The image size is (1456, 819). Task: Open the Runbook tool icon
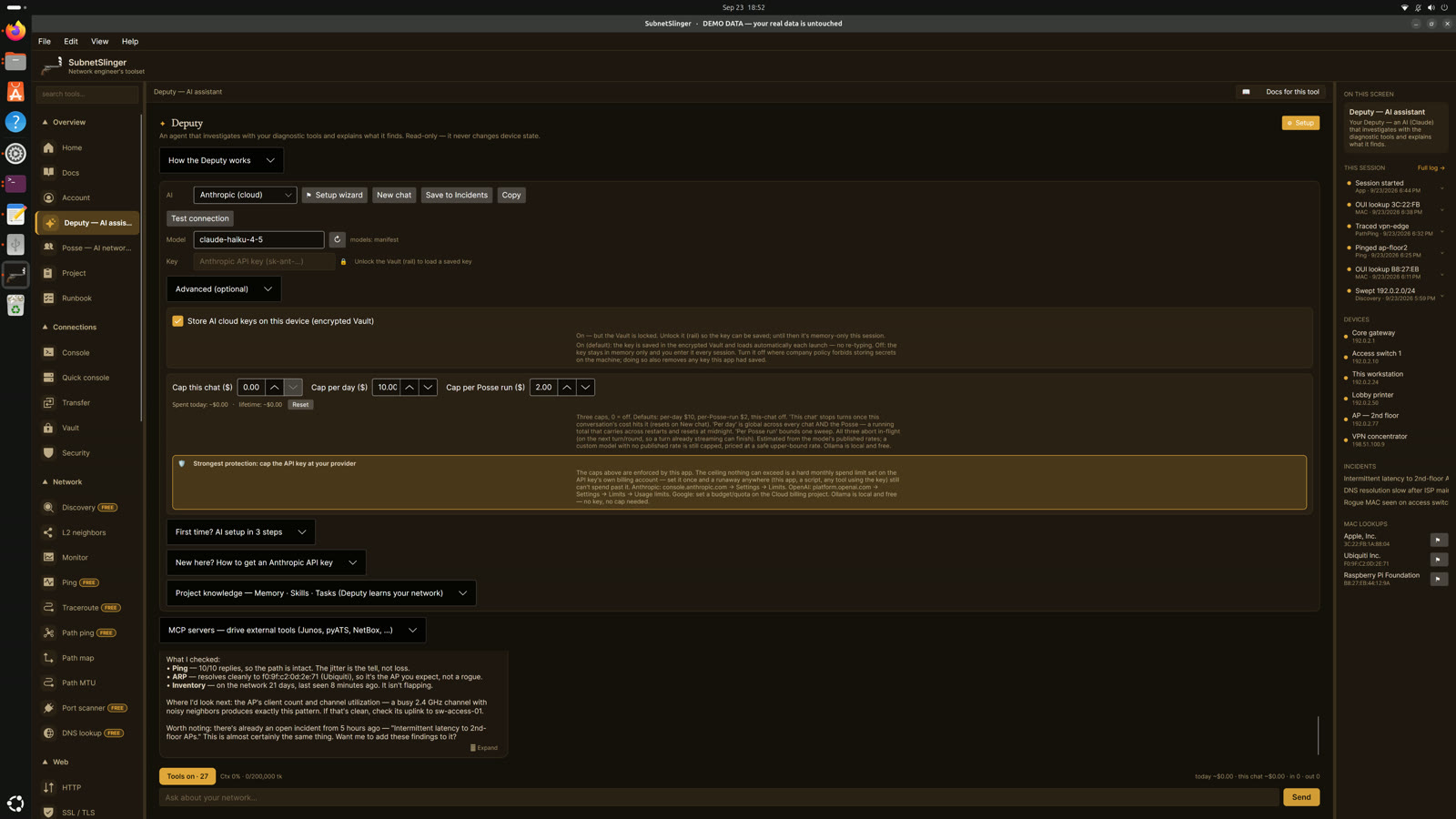tap(49, 298)
